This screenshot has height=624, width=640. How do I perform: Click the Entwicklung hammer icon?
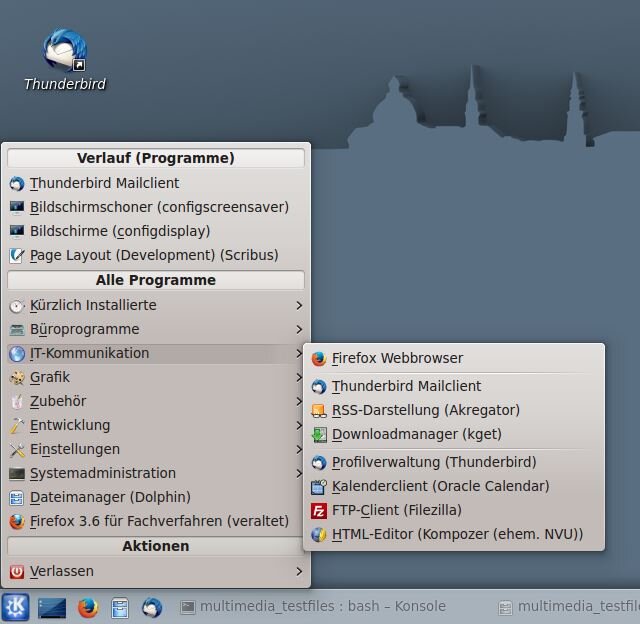(x=17, y=426)
